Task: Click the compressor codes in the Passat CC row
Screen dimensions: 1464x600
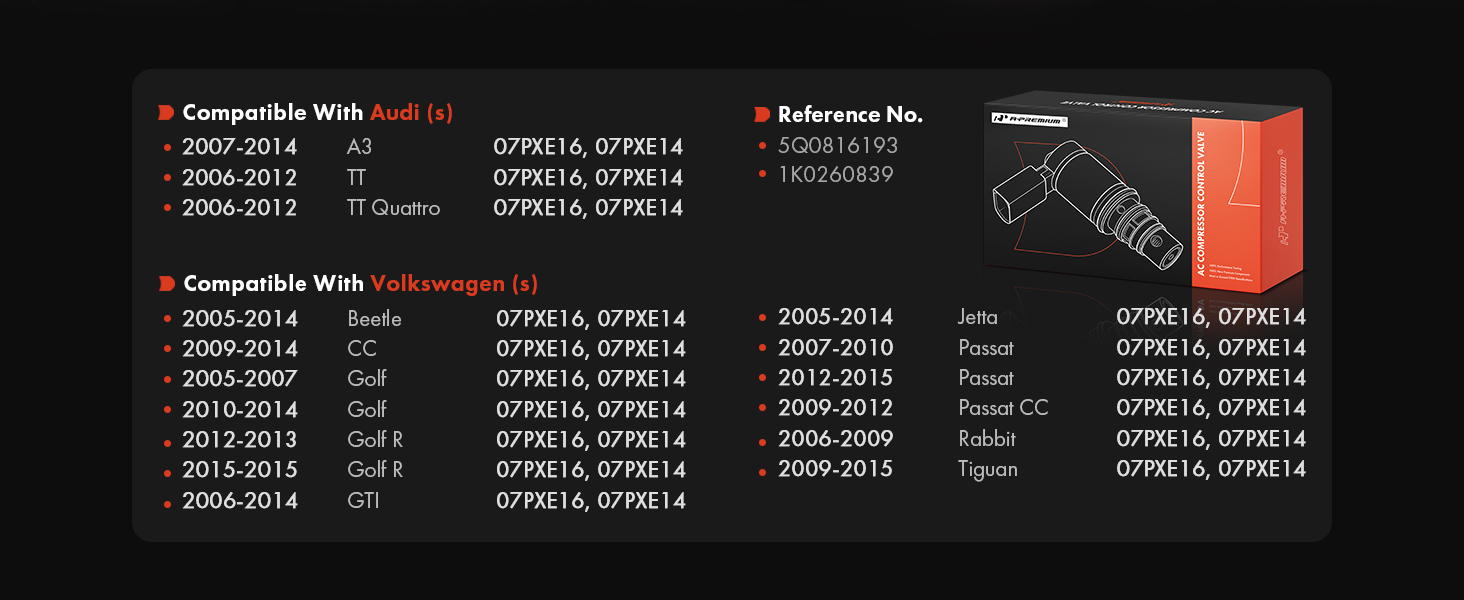Action: 1211,408
